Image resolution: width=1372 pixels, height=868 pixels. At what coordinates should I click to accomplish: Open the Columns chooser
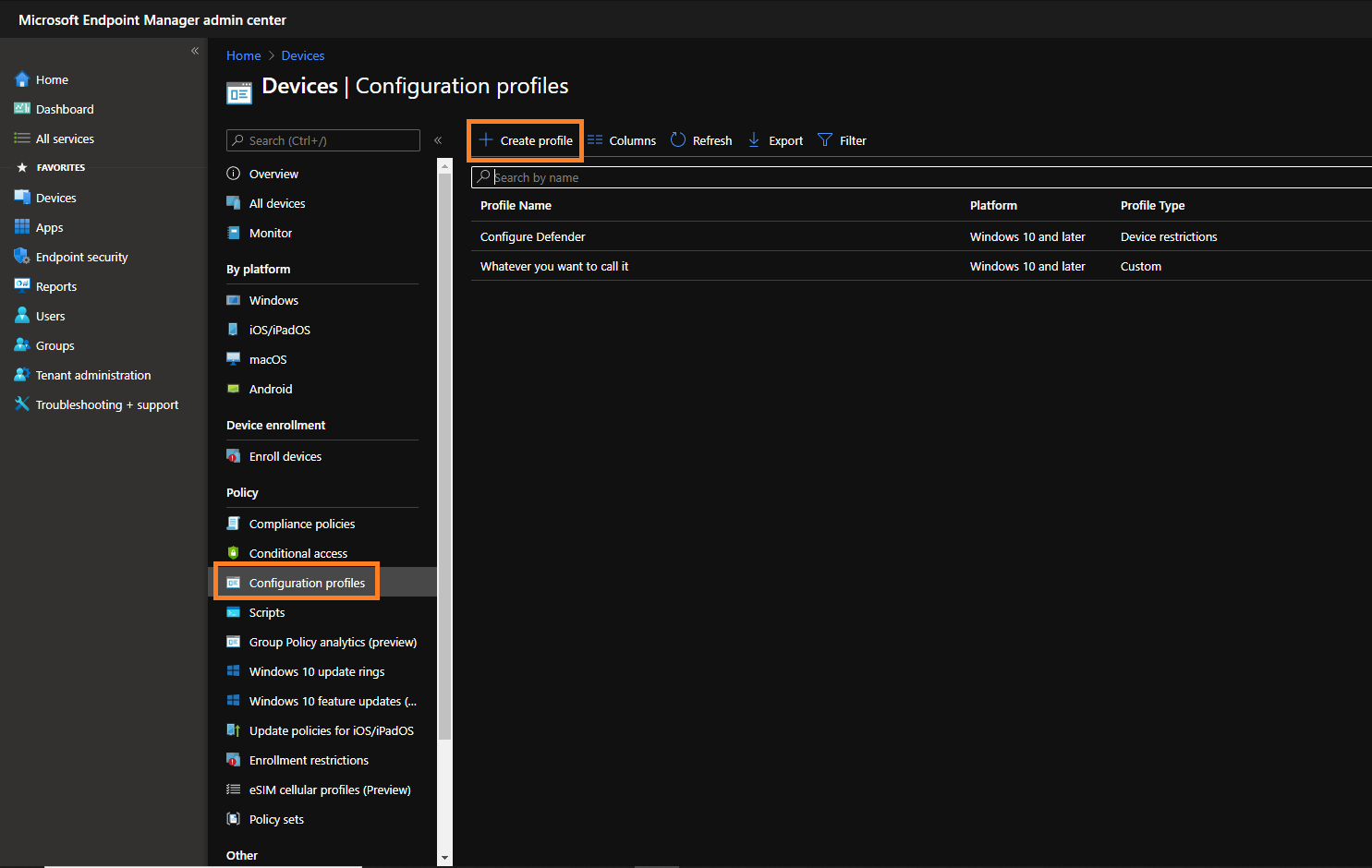pyautogui.click(x=622, y=140)
